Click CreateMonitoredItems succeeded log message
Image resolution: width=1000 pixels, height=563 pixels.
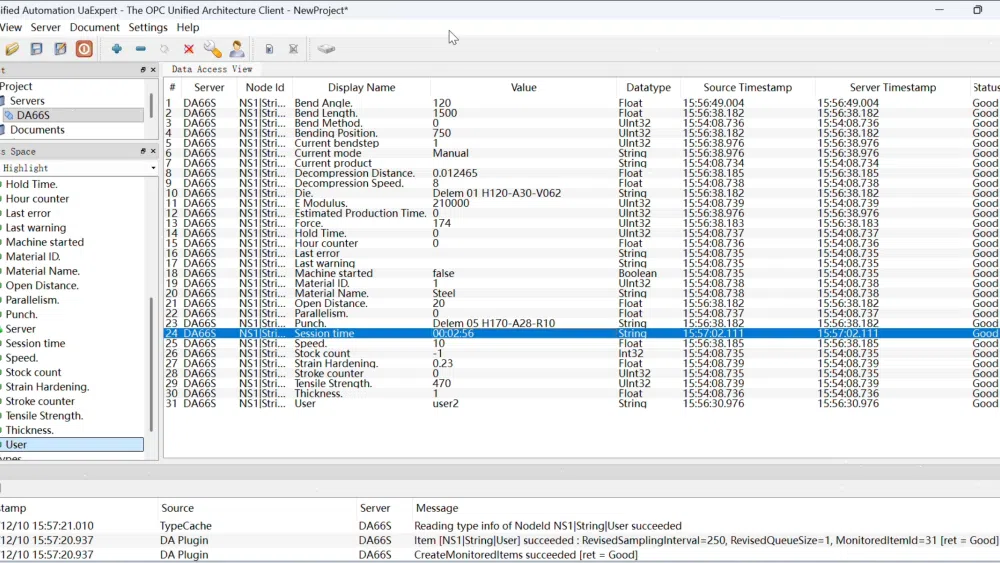526,555
